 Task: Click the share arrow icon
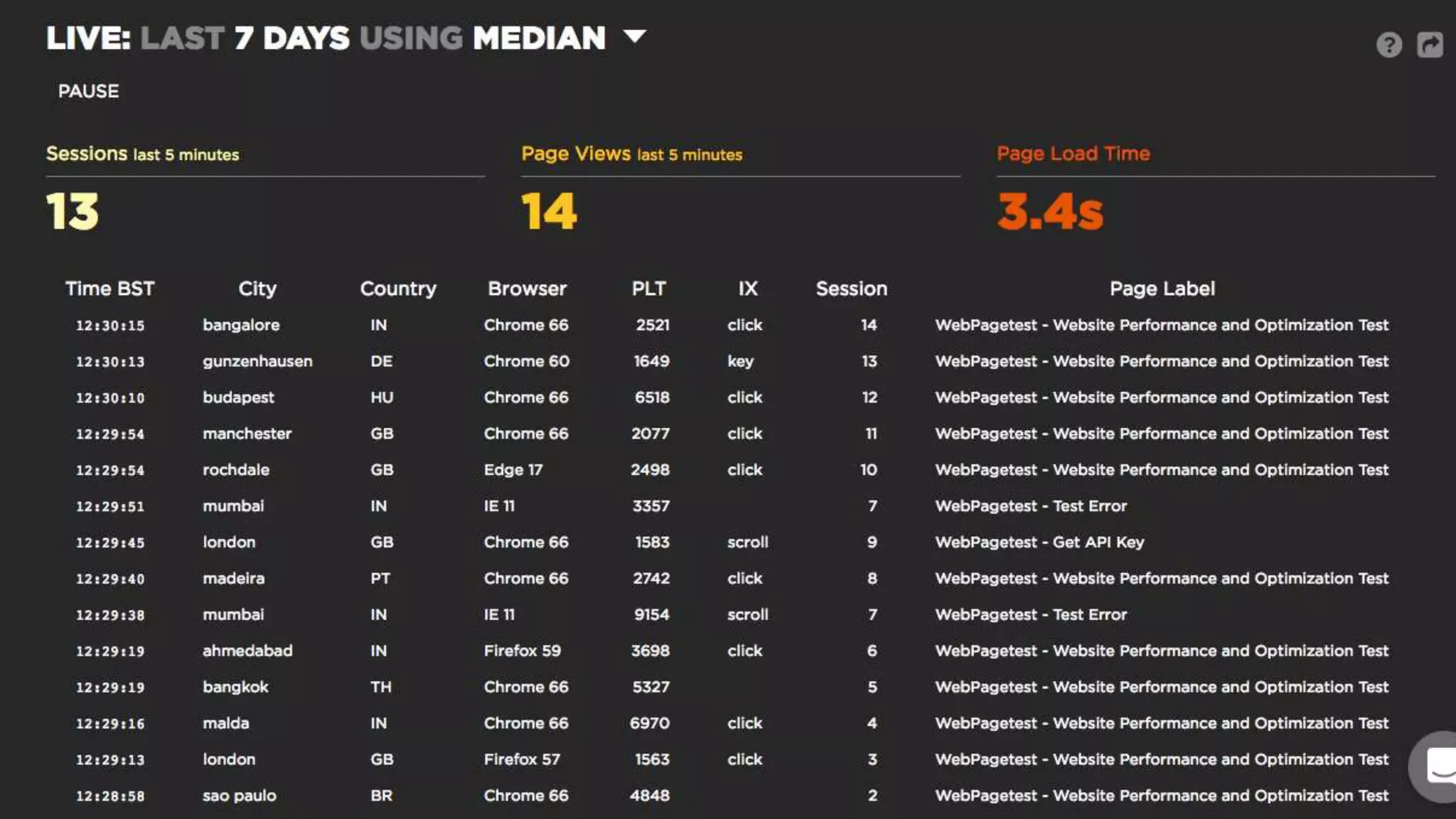coord(1430,45)
